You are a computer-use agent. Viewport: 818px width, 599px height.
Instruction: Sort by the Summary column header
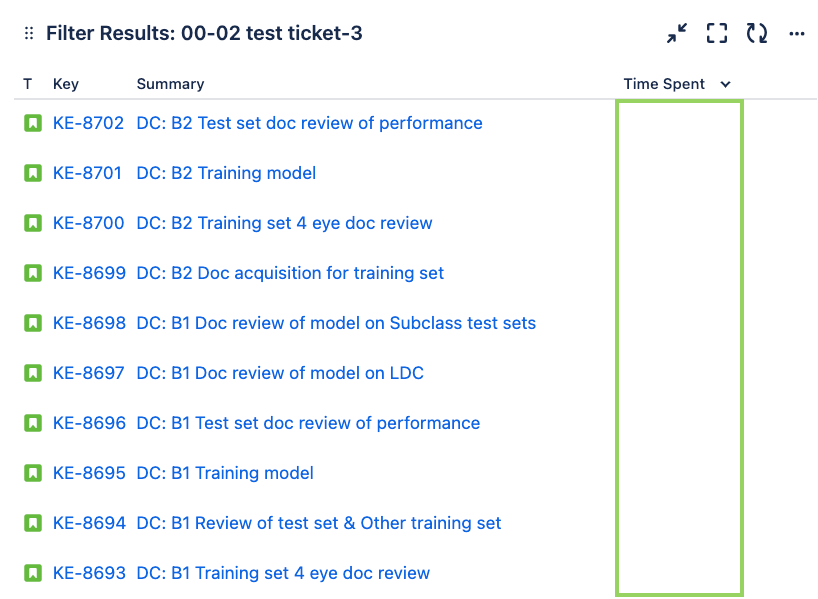169,84
